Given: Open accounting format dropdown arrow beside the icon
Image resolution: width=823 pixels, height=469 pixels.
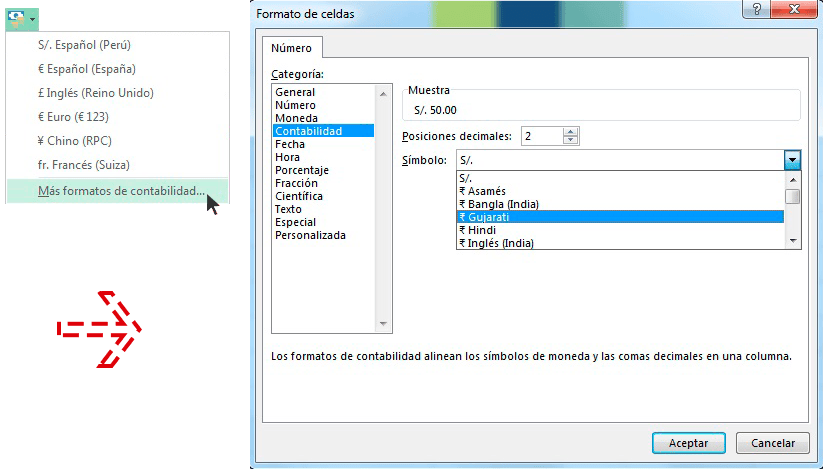Looking at the screenshot, I should pos(33,19).
